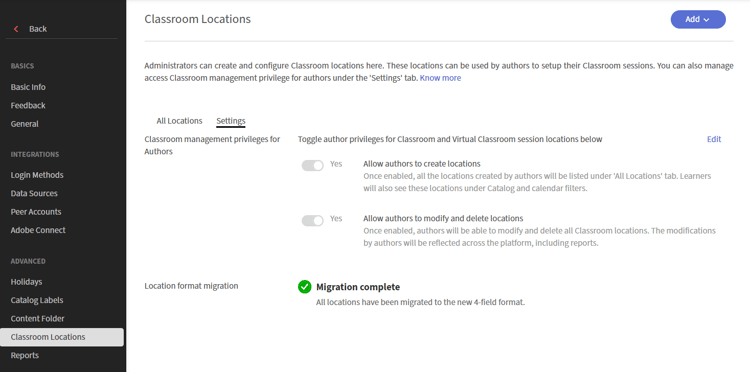
Task: Click Allow authors to create locations label
Action: coord(421,164)
